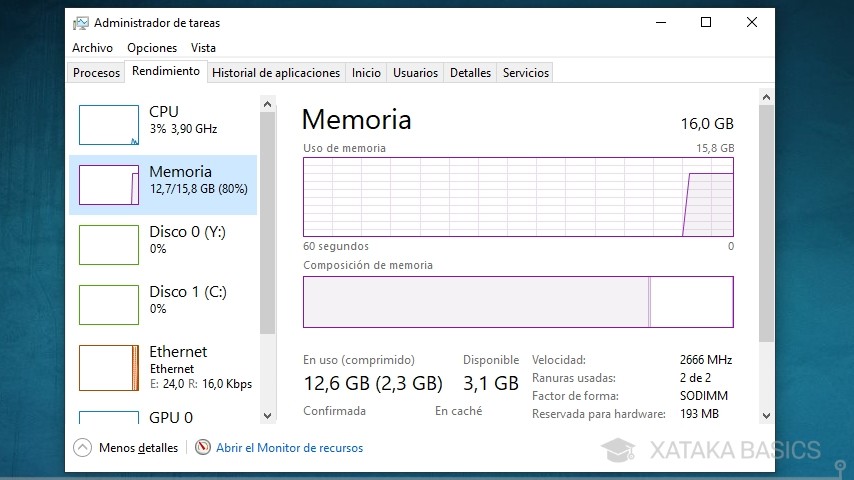Collapse details with the Menos detalles arrow

[x=83, y=448]
